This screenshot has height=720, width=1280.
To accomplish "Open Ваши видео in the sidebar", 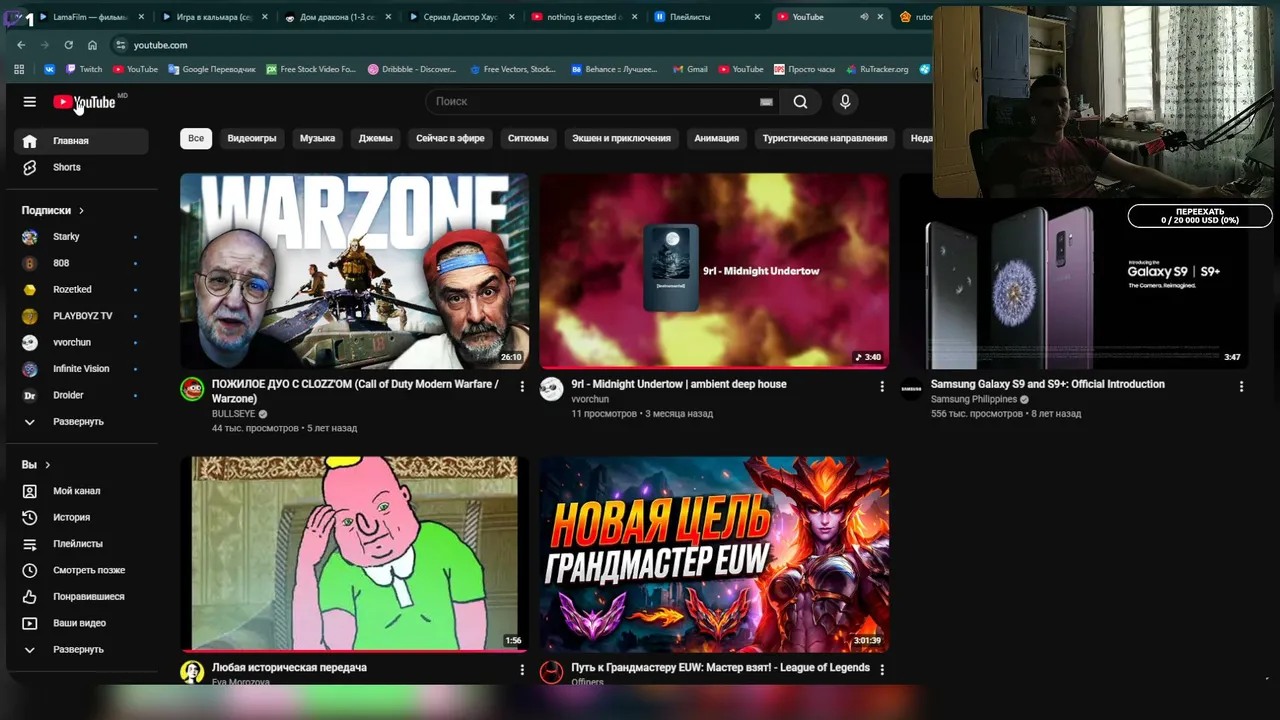I will (82, 623).
